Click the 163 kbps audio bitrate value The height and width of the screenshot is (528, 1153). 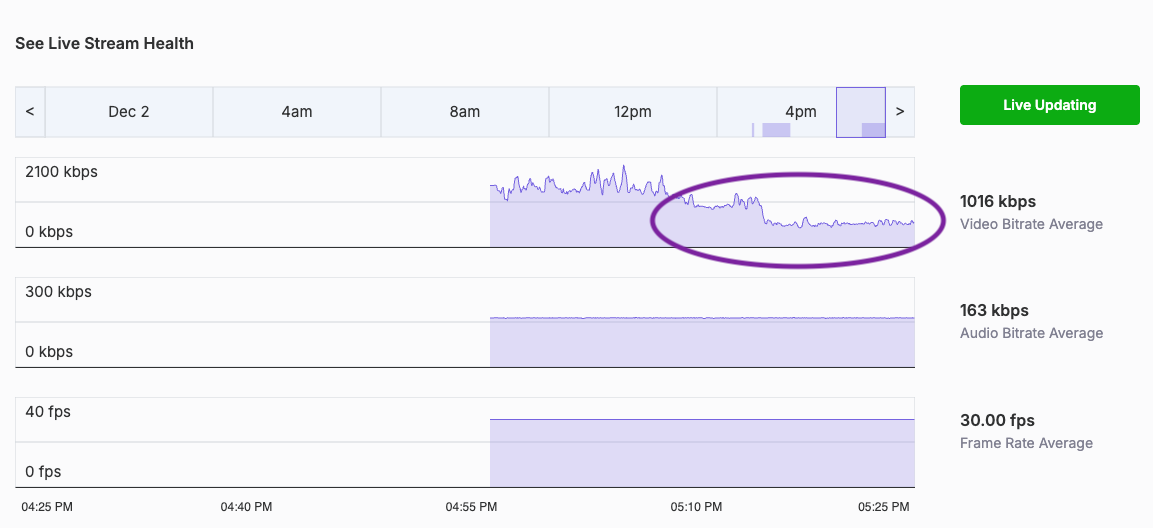point(994,310)
